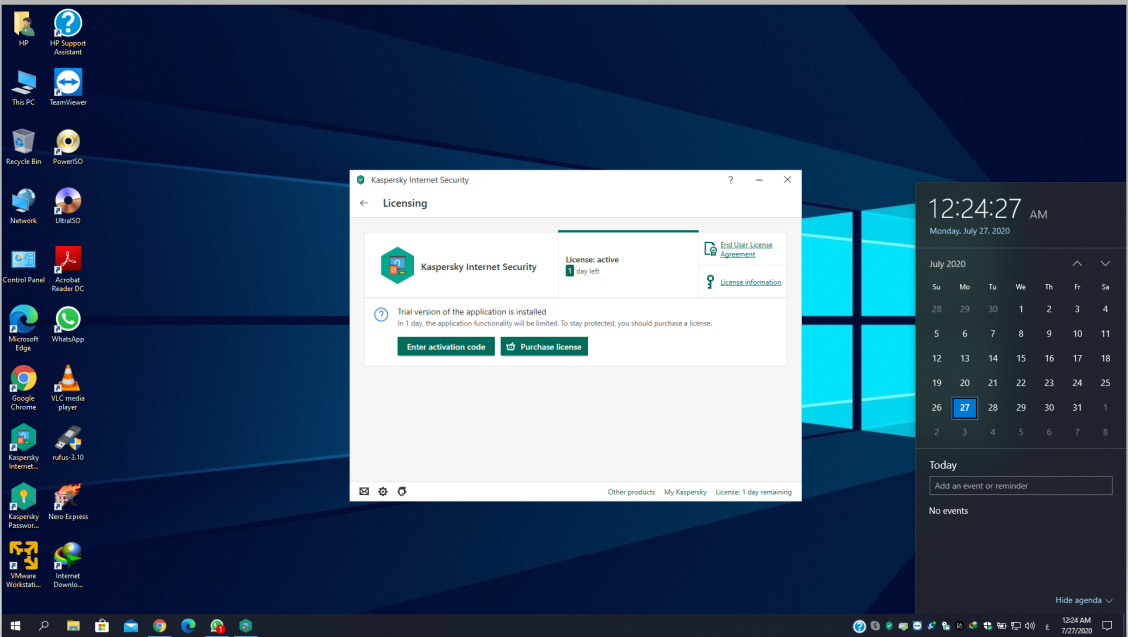
Task: Open the network icon in system tray
Action: [1016, 626]
